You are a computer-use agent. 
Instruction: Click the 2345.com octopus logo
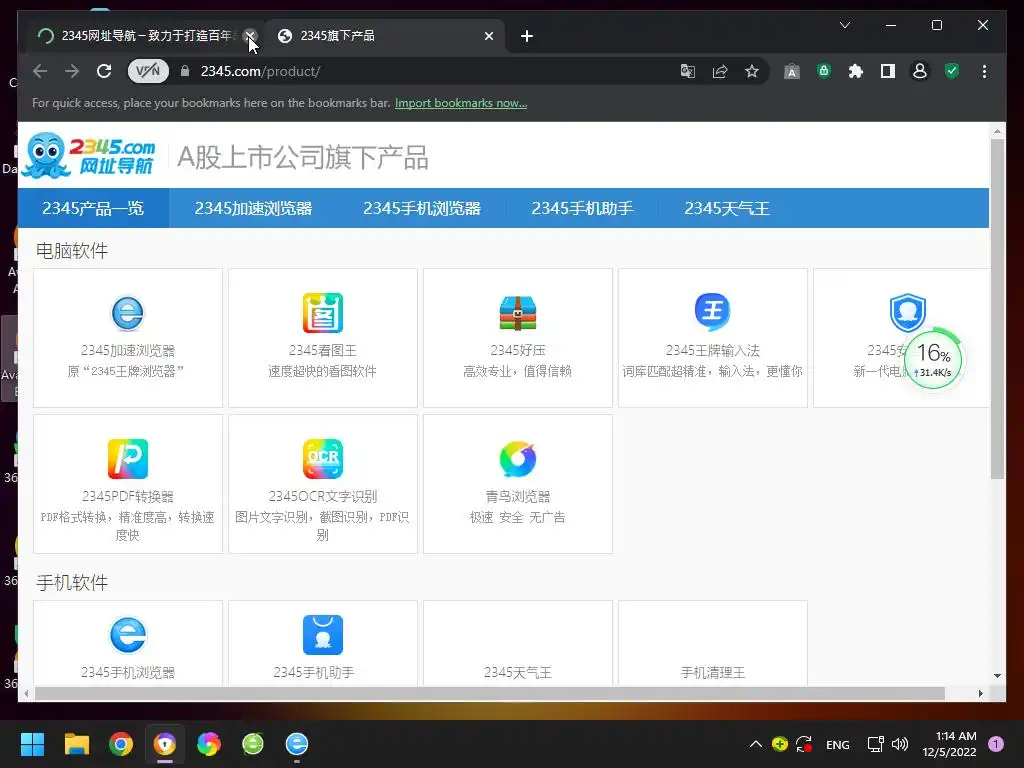click(89, 155)
